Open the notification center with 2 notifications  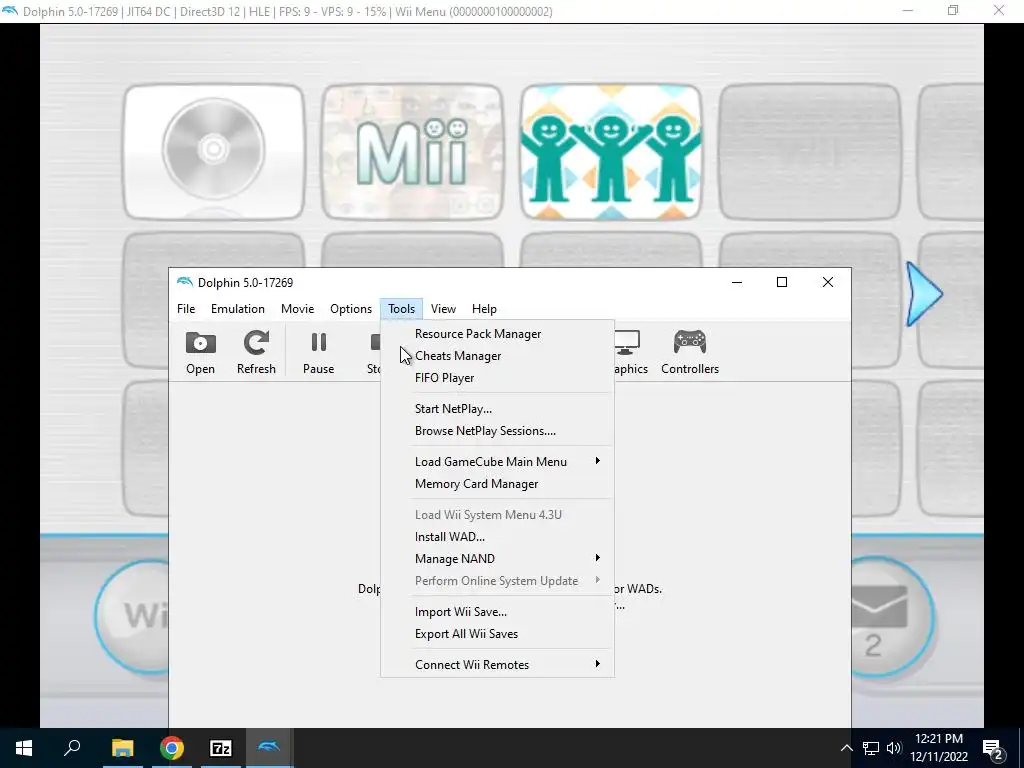[993, 749]
